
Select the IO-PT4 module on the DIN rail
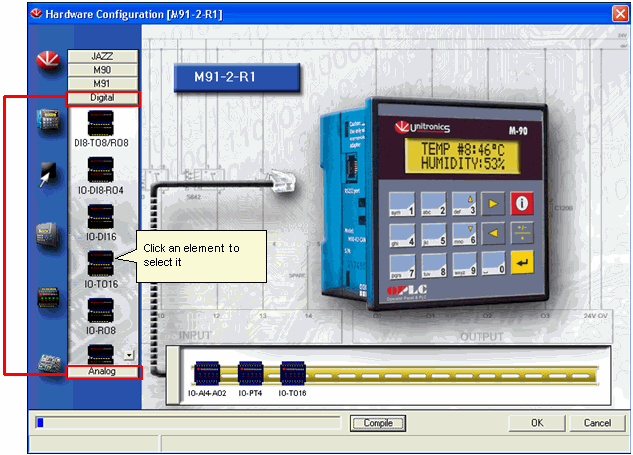pyautogui.click(x=250, y=373)
